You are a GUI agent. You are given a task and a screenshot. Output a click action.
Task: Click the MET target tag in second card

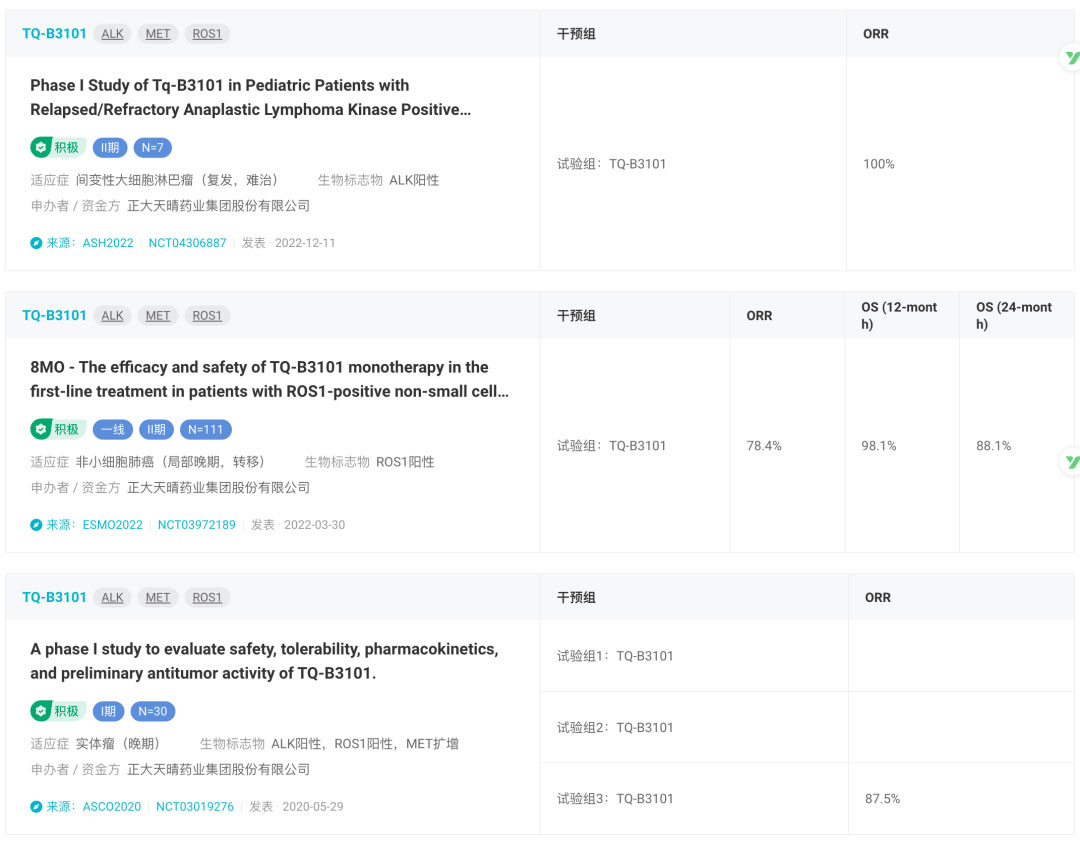tap(158, 316)
